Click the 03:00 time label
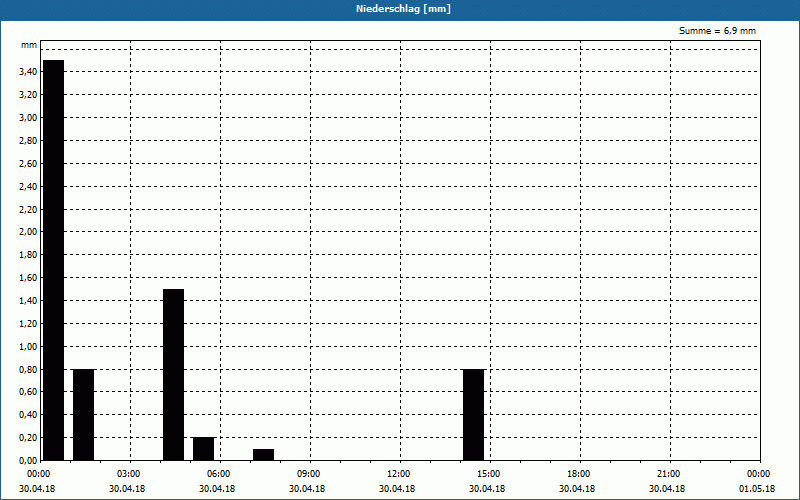The height and width of the screenshot is (500, 800). click(x=129, y=474)
